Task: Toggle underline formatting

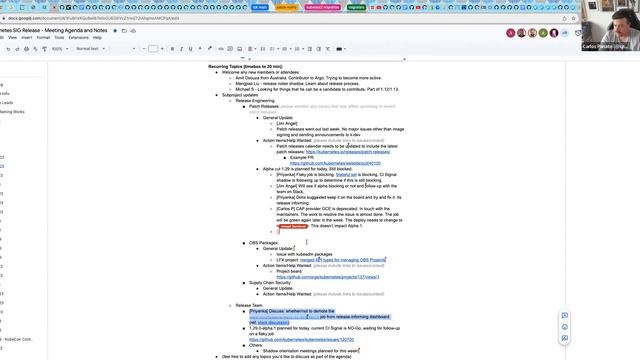Action: (191, 49)
